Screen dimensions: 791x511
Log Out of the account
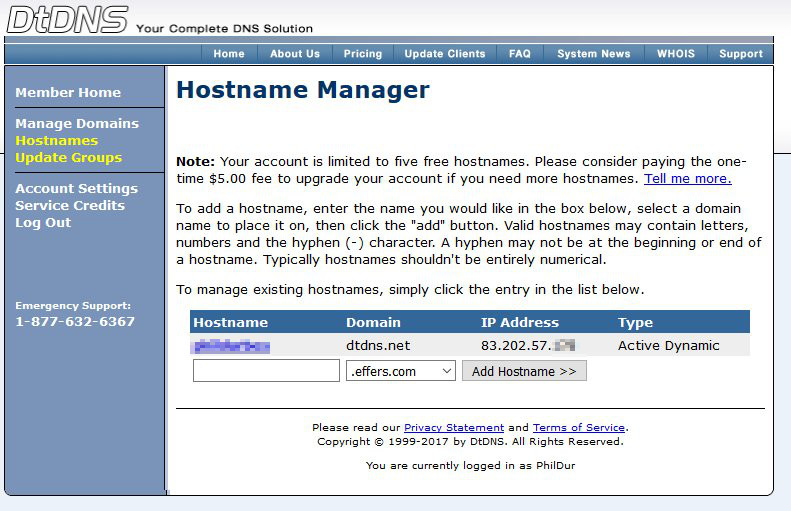(43, 223)
